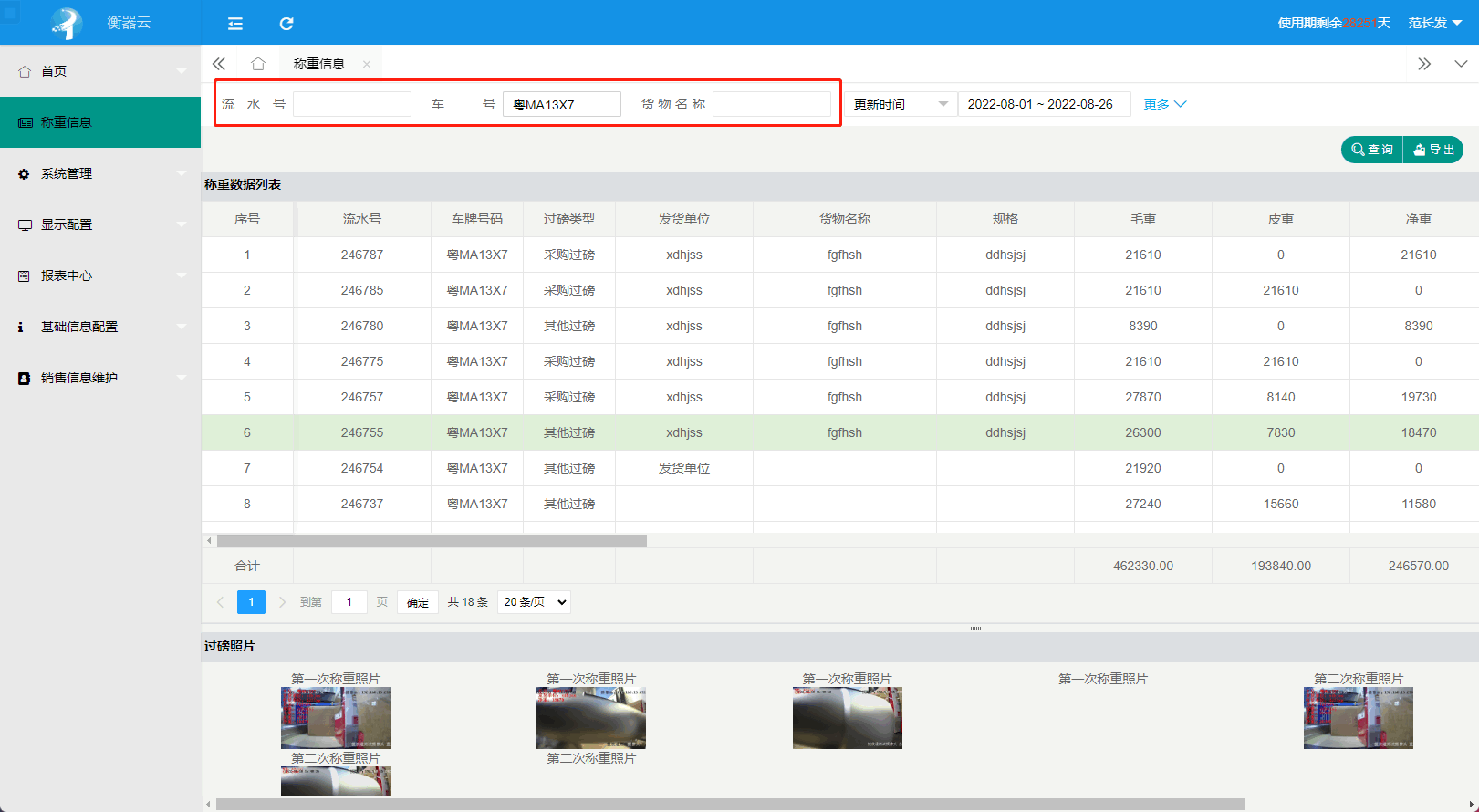The image size is (1479, 812).
Task: Select row with 流水号 246785
Action: pos(839,290)
